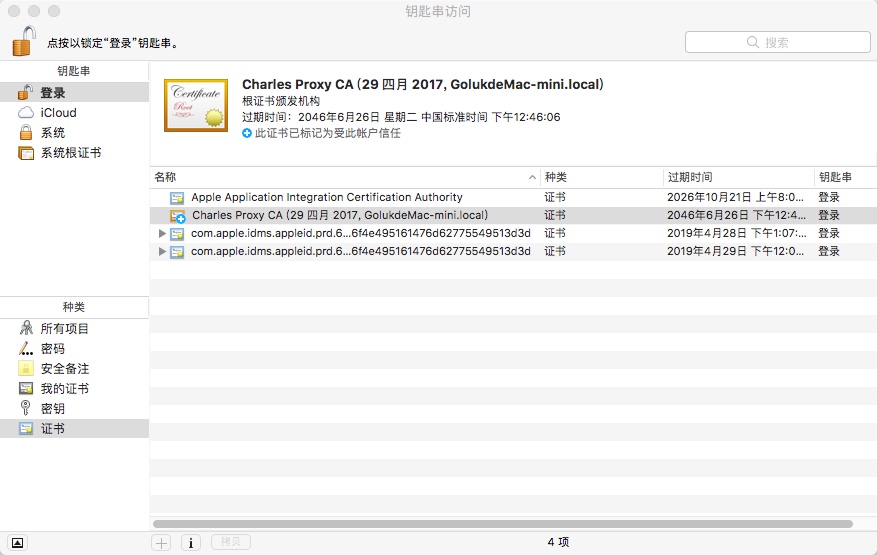Select the com.apple.idms.appleid row expiring 2019年4月29日
Viewport: 877px width, 555px height.
point(513,251)
